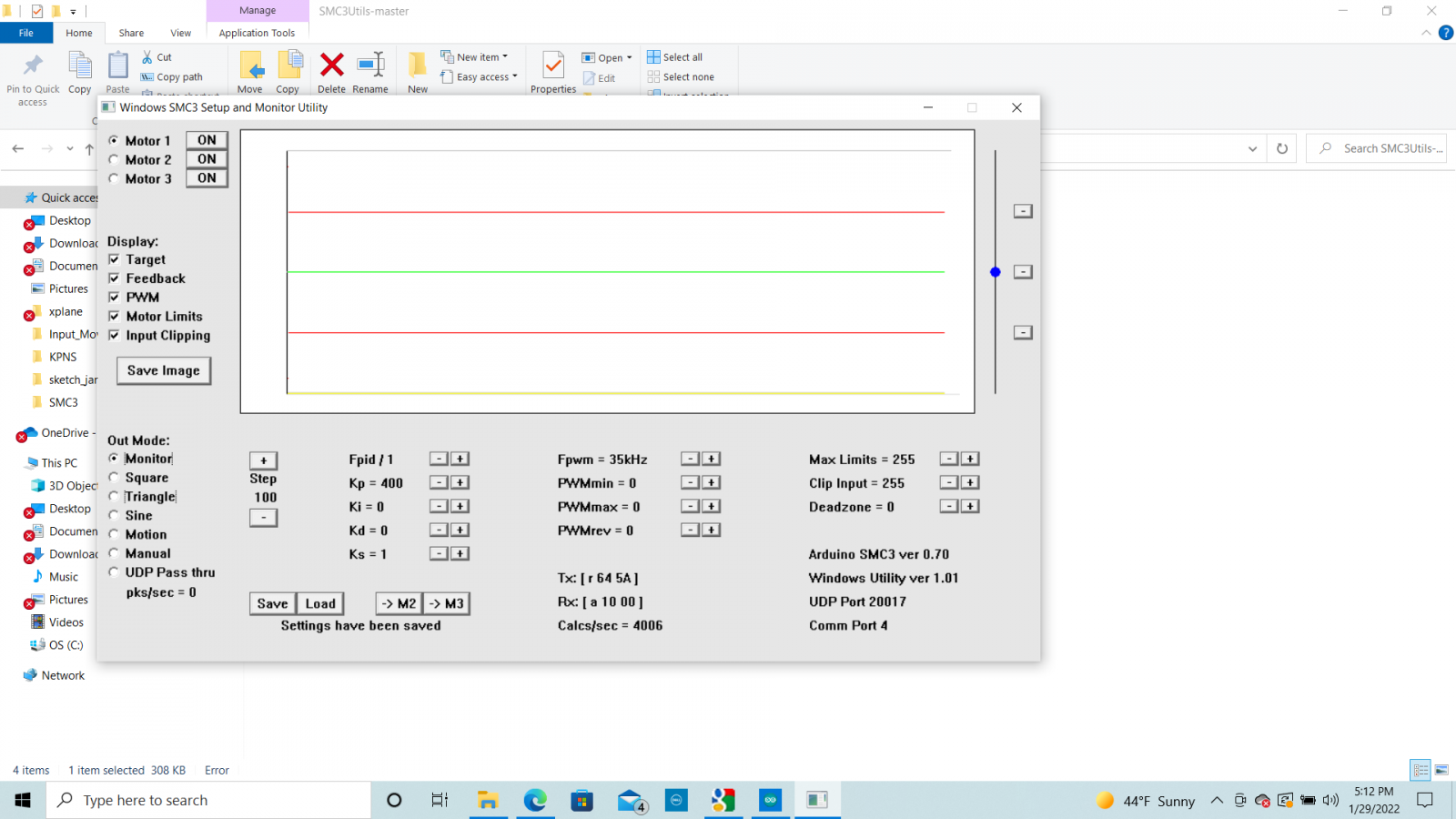Click bottom minus button beside slider

tap(1023, 333)
